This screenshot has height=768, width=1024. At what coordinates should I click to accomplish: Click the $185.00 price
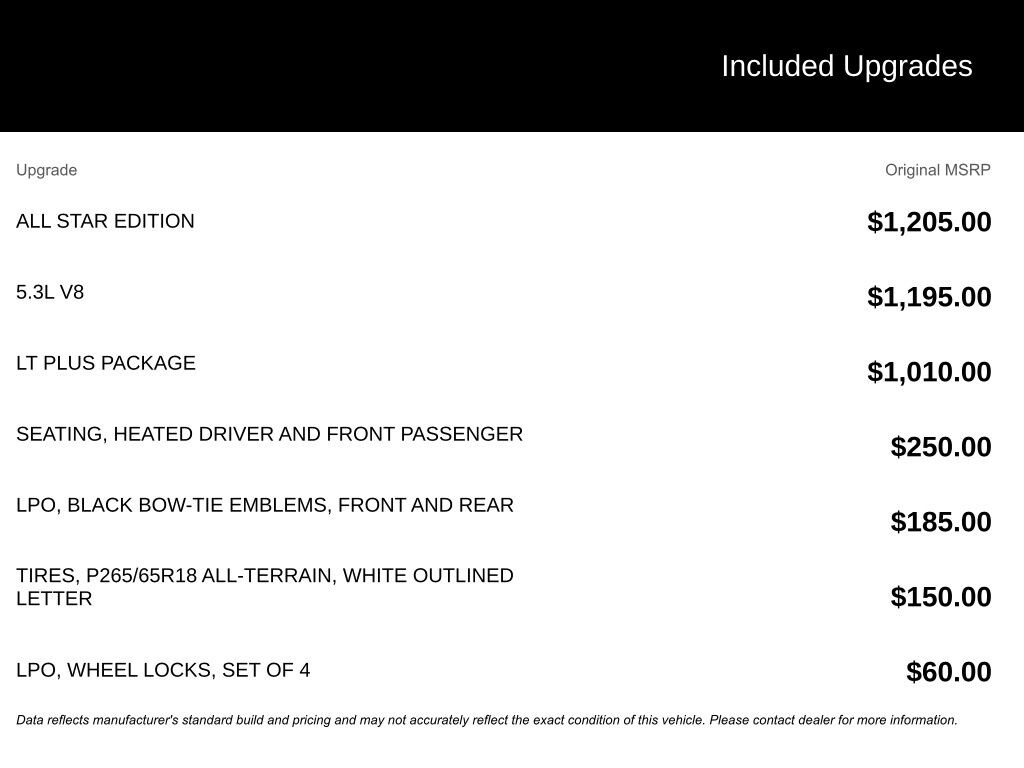pyautogui.click(x=941, y=522)
